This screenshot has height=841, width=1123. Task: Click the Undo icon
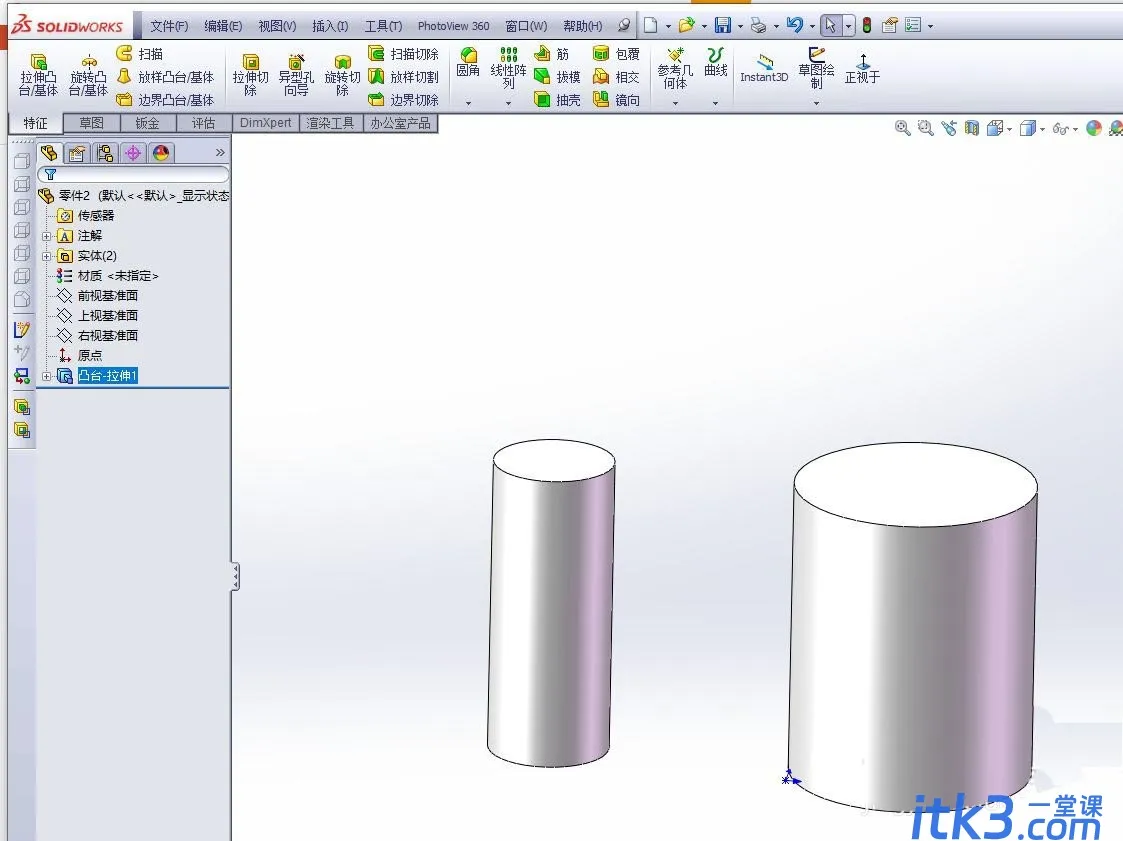pyautogui.click(x=794, y=26)
